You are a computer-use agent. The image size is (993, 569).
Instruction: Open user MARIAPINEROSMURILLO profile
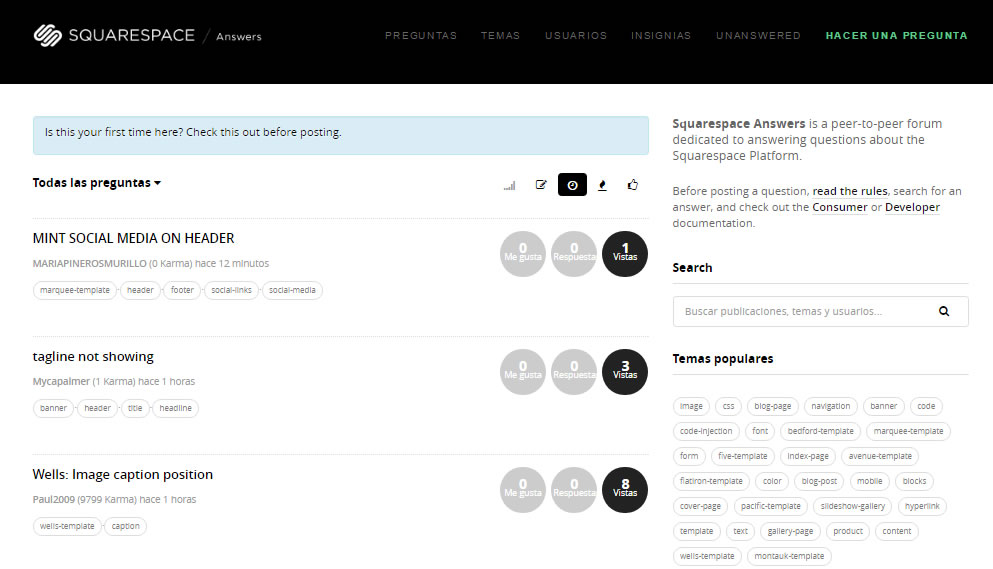coord(89,263)
